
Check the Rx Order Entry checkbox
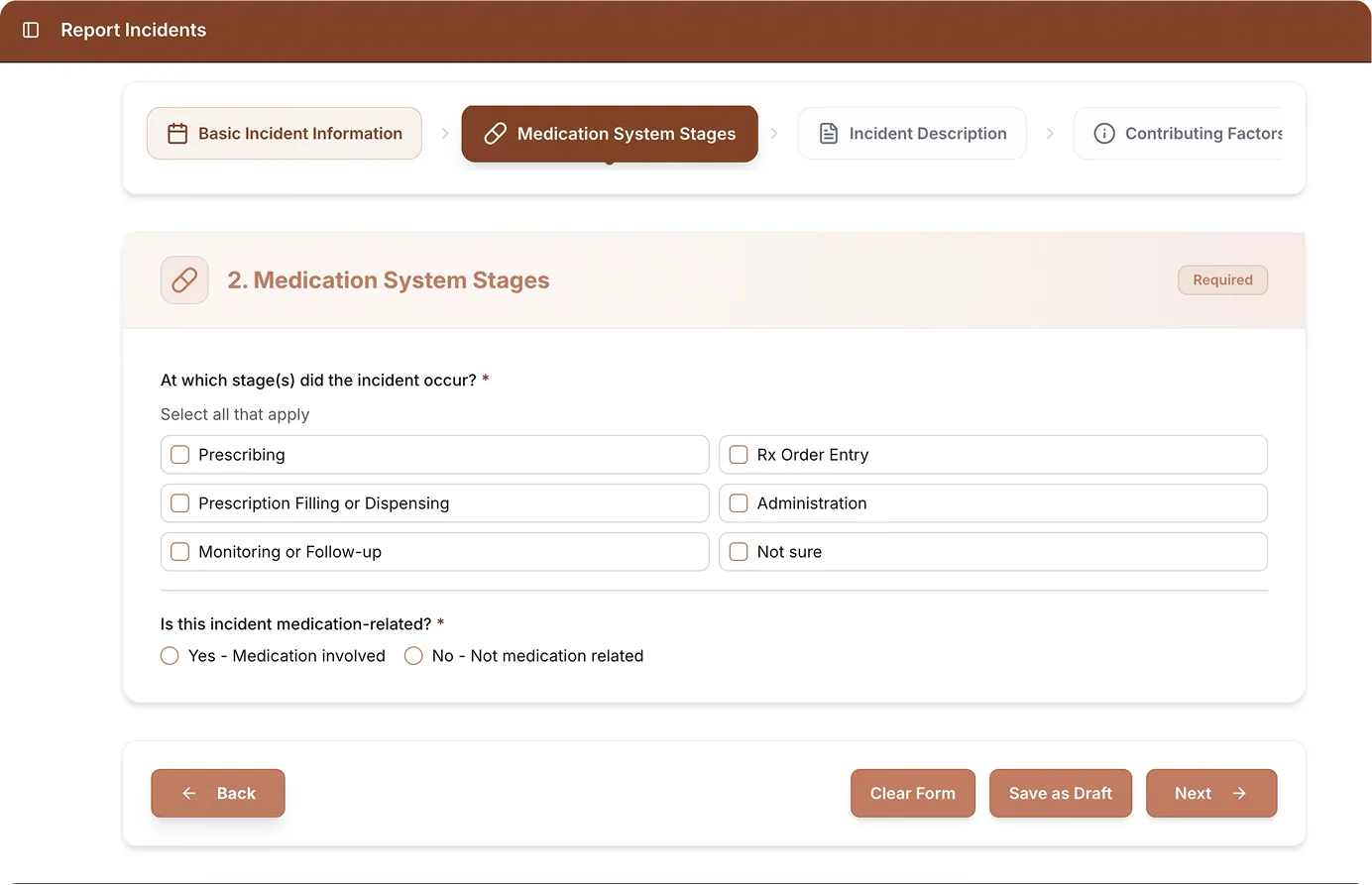click(739, 455)
